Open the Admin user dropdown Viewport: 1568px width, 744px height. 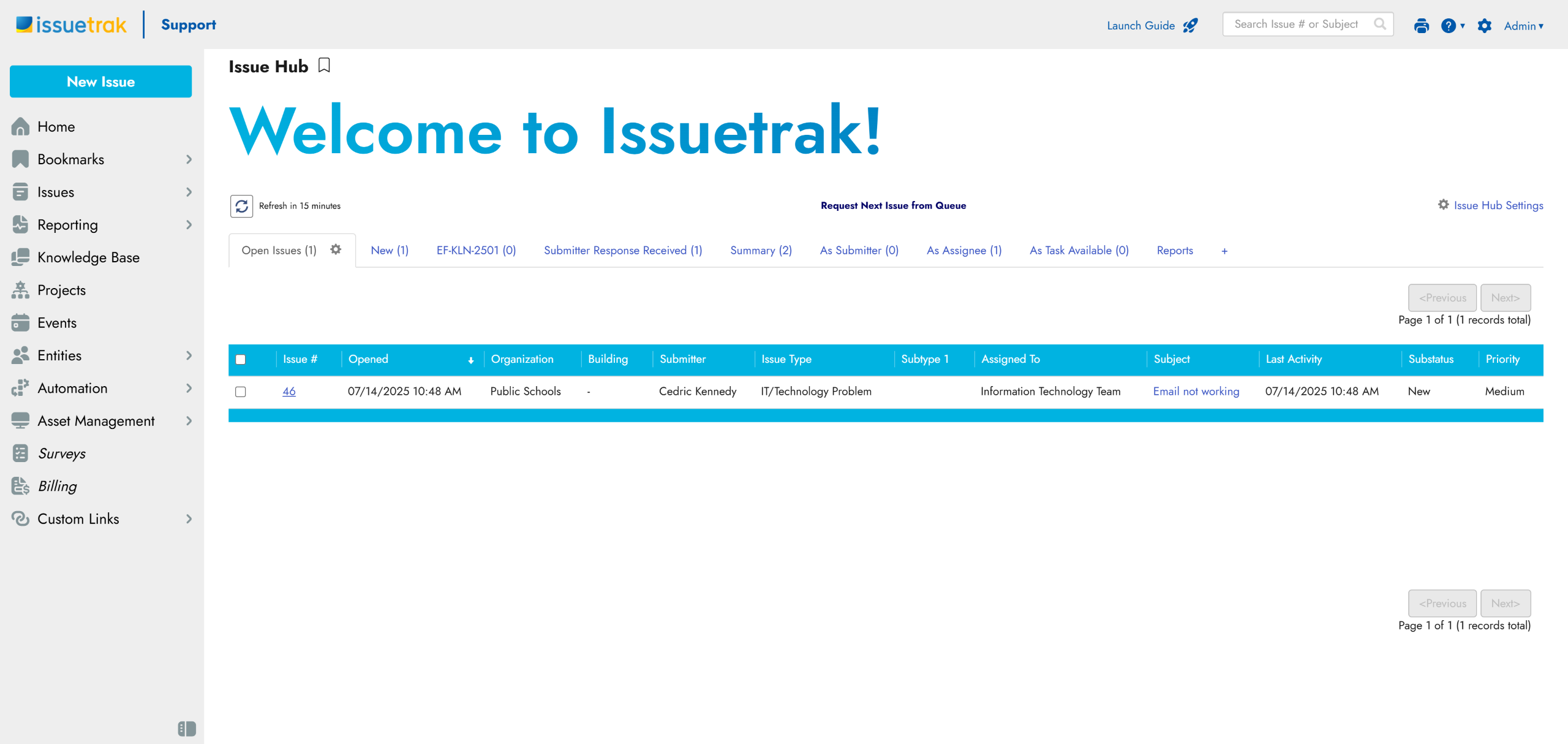pyautogui.click(x=1523, y=26)
